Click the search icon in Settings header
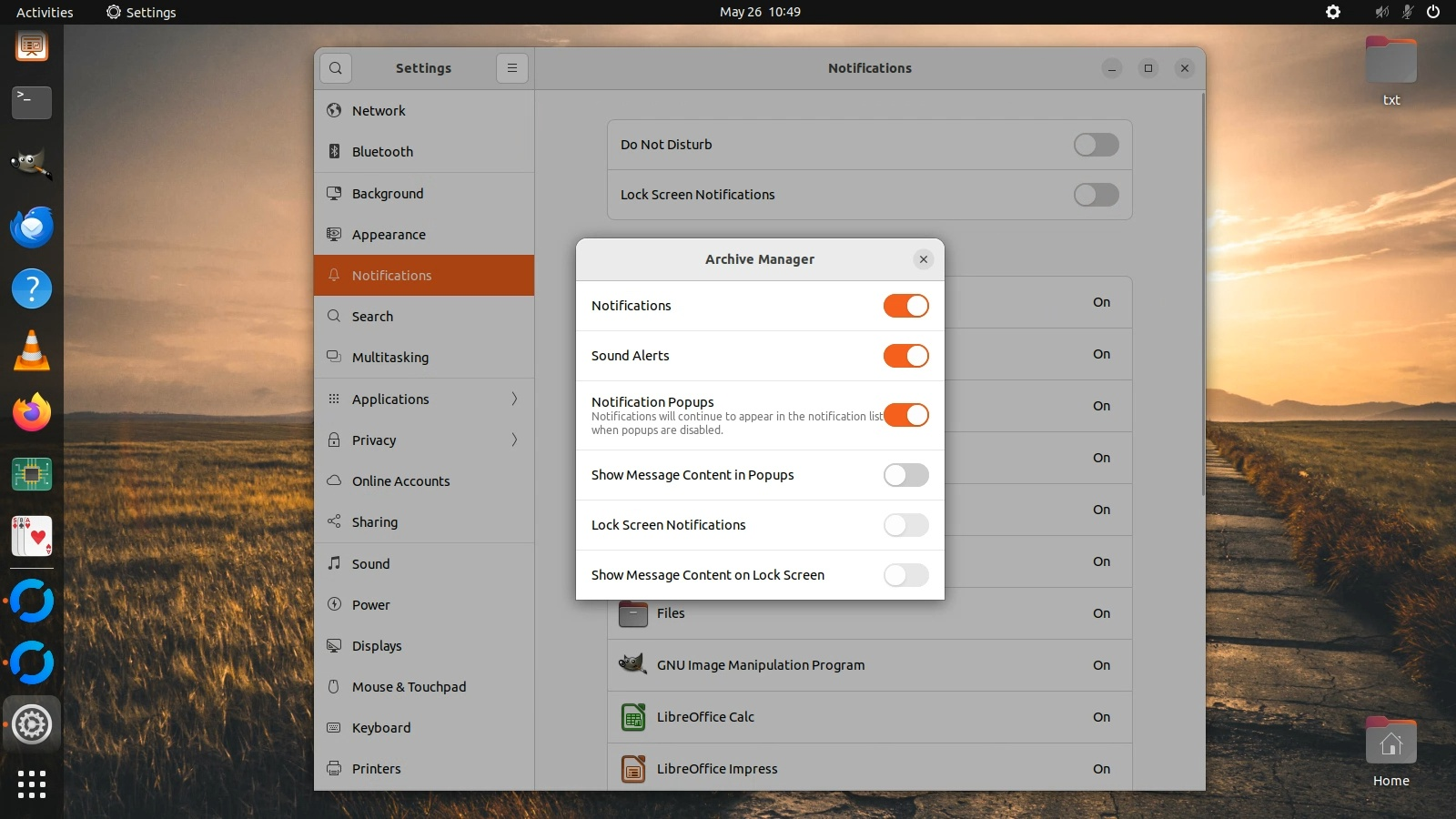Viewport: 1456px width, 819px height. [x=336, y=68]
